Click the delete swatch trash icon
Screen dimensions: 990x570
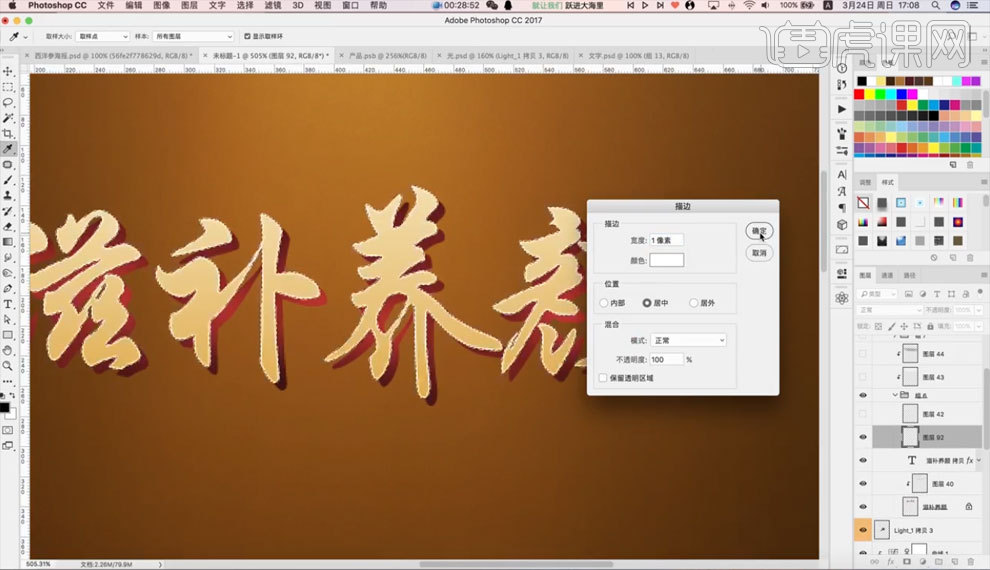click(x=968, y=164)
